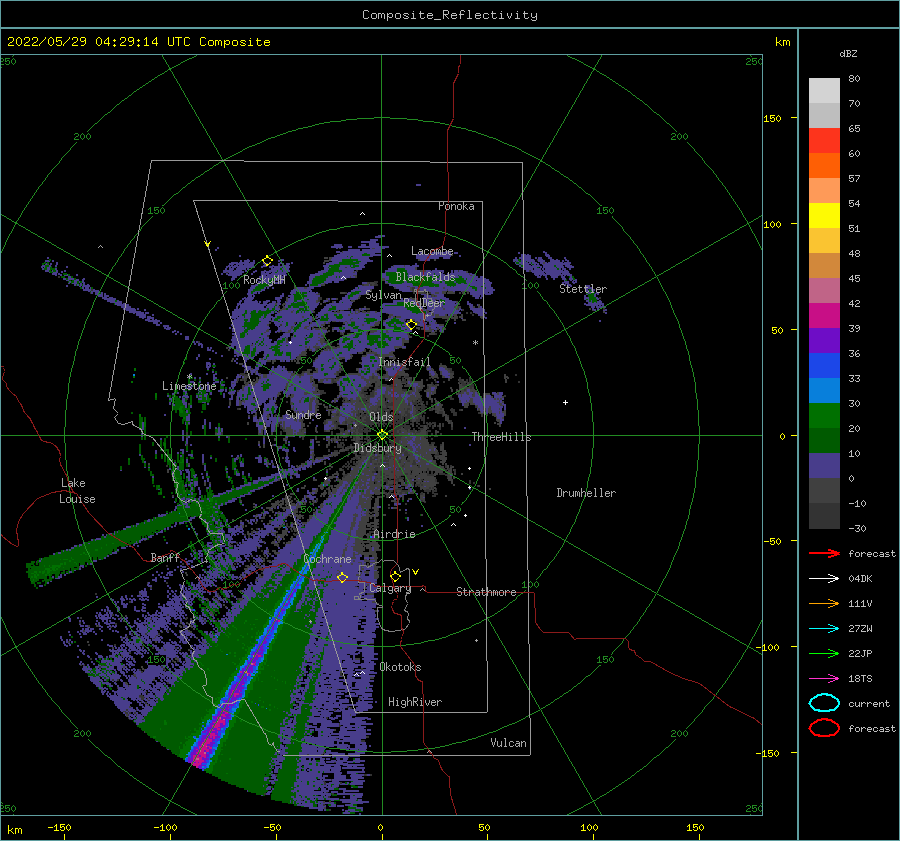Select the yellow radar-site diamond at map center
This screenshot has width=900, height=841.
coord(382,435)
